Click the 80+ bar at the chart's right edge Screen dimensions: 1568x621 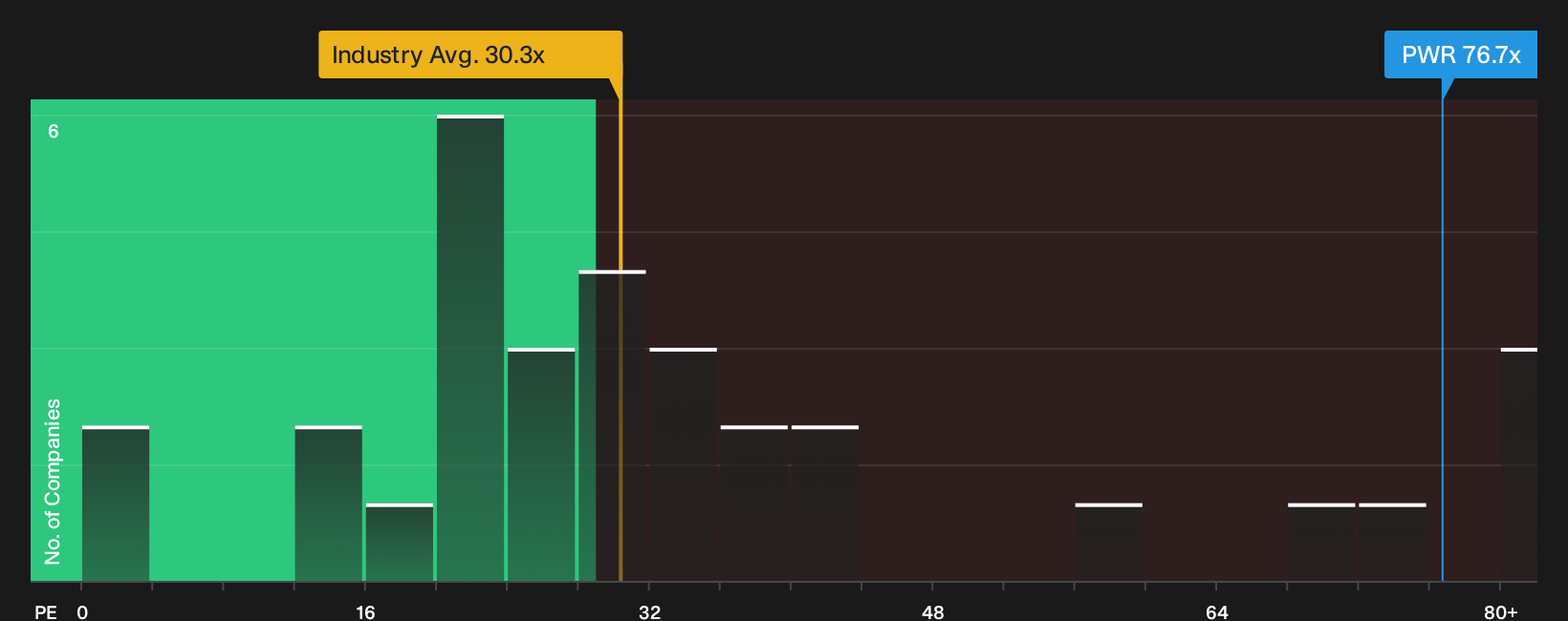[x=1519, y=464]
